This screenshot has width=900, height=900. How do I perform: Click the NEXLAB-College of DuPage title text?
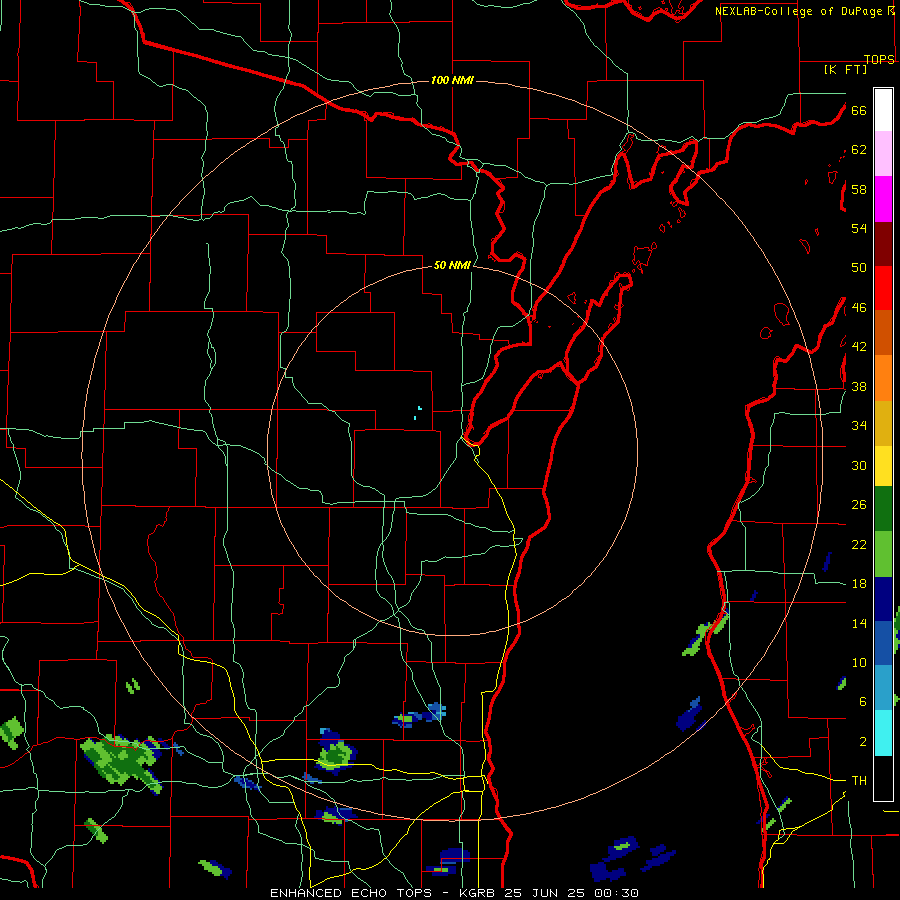[800, 11]
